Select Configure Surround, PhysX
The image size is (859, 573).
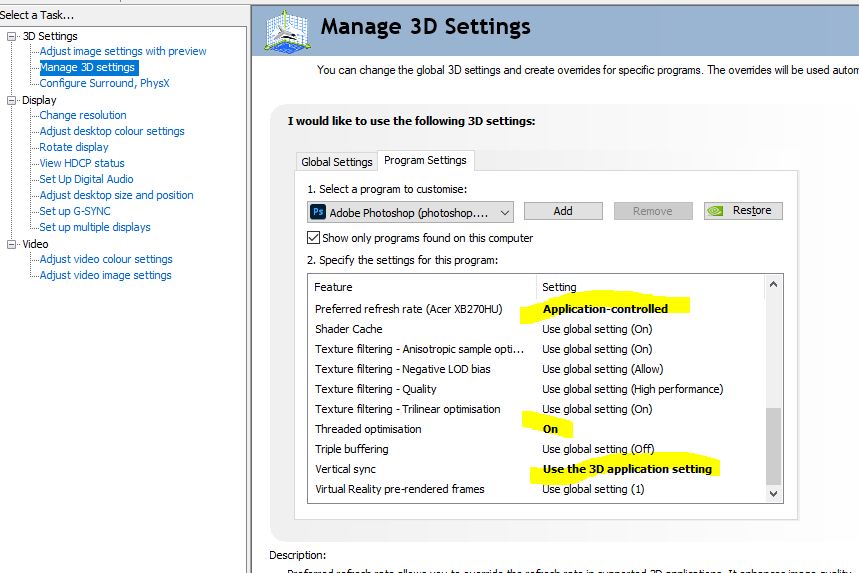click(105, 83)
